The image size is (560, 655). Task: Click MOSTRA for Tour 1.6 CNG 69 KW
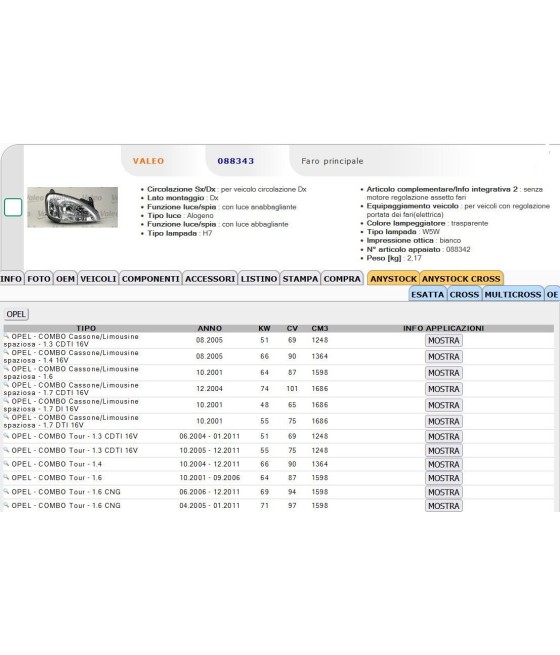pos(443,492)
